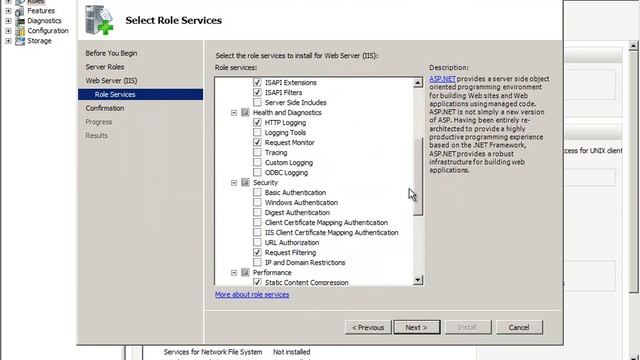Uncheck Request Filtering
Viewport: 640px width, 360px height.
[x=257, y=252]
